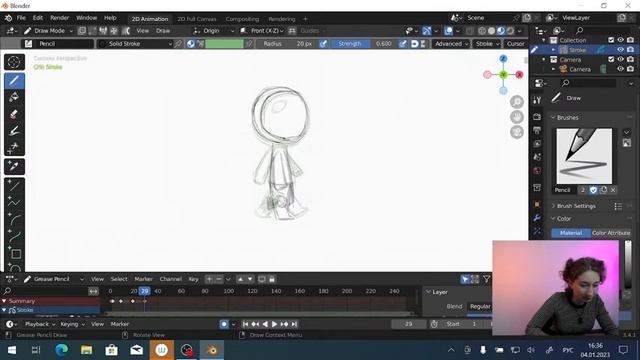Switch to Compositing workspace tab
This screenshot has height=360, width=640.
(x=242, y=19)
